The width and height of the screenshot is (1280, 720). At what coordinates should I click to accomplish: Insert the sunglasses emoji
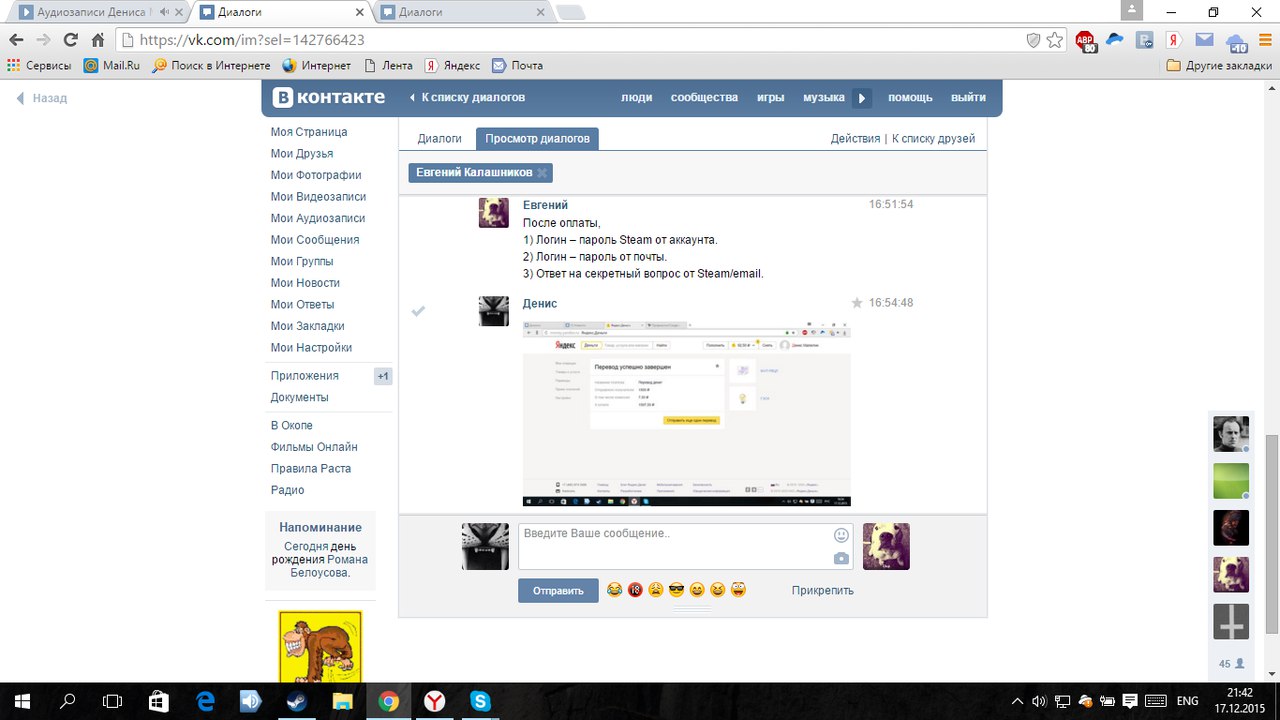(676, 590)
